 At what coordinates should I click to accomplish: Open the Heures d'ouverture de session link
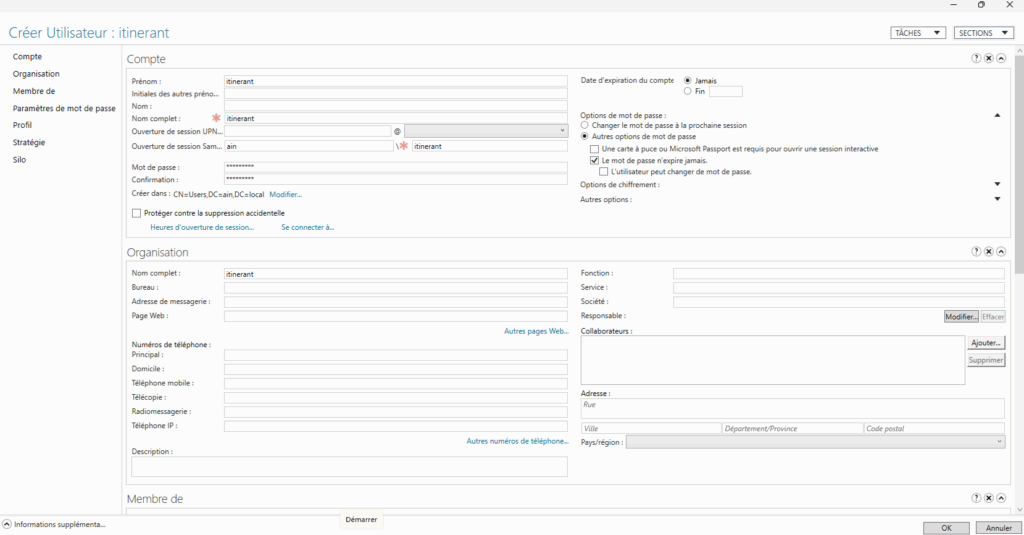point(201,227)
